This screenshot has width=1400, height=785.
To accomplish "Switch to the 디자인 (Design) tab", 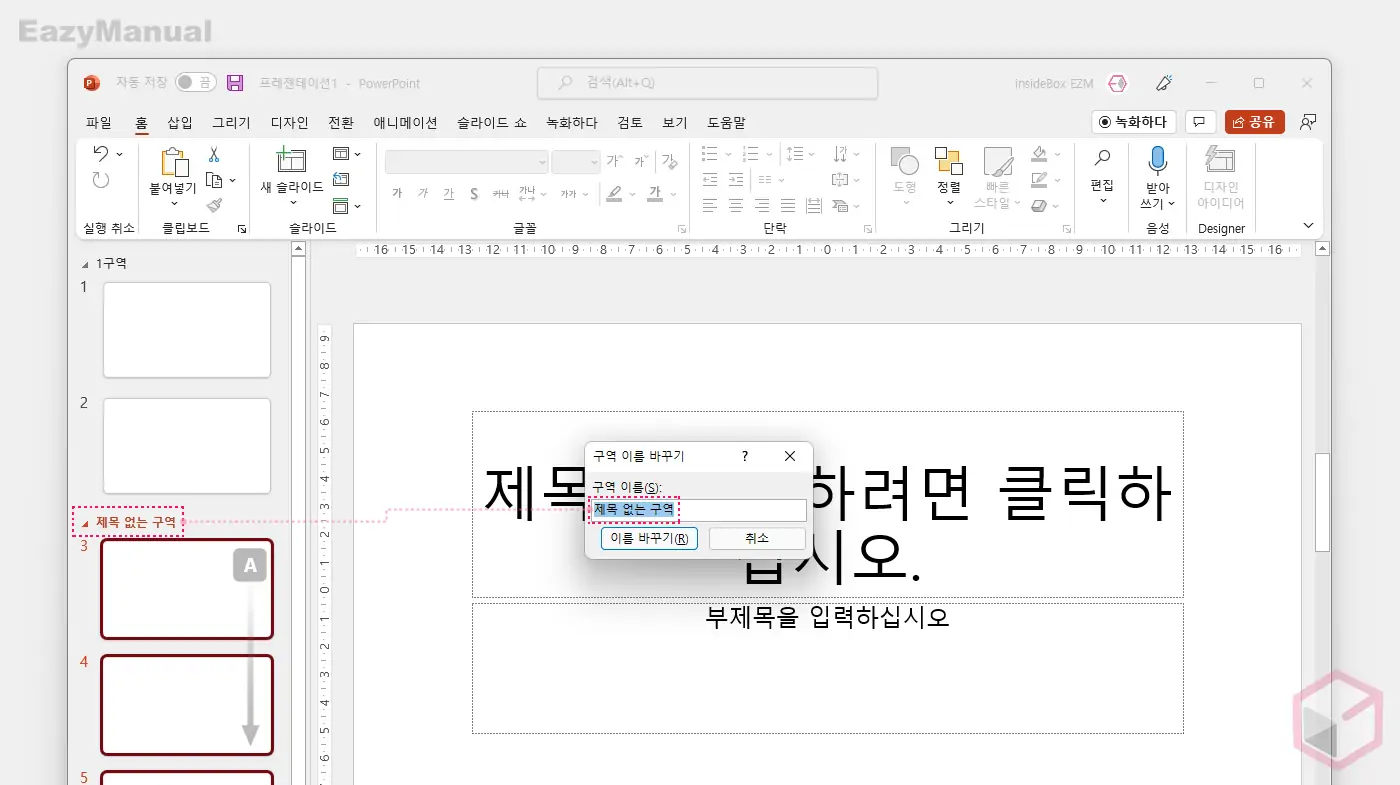I will point(289,122).
